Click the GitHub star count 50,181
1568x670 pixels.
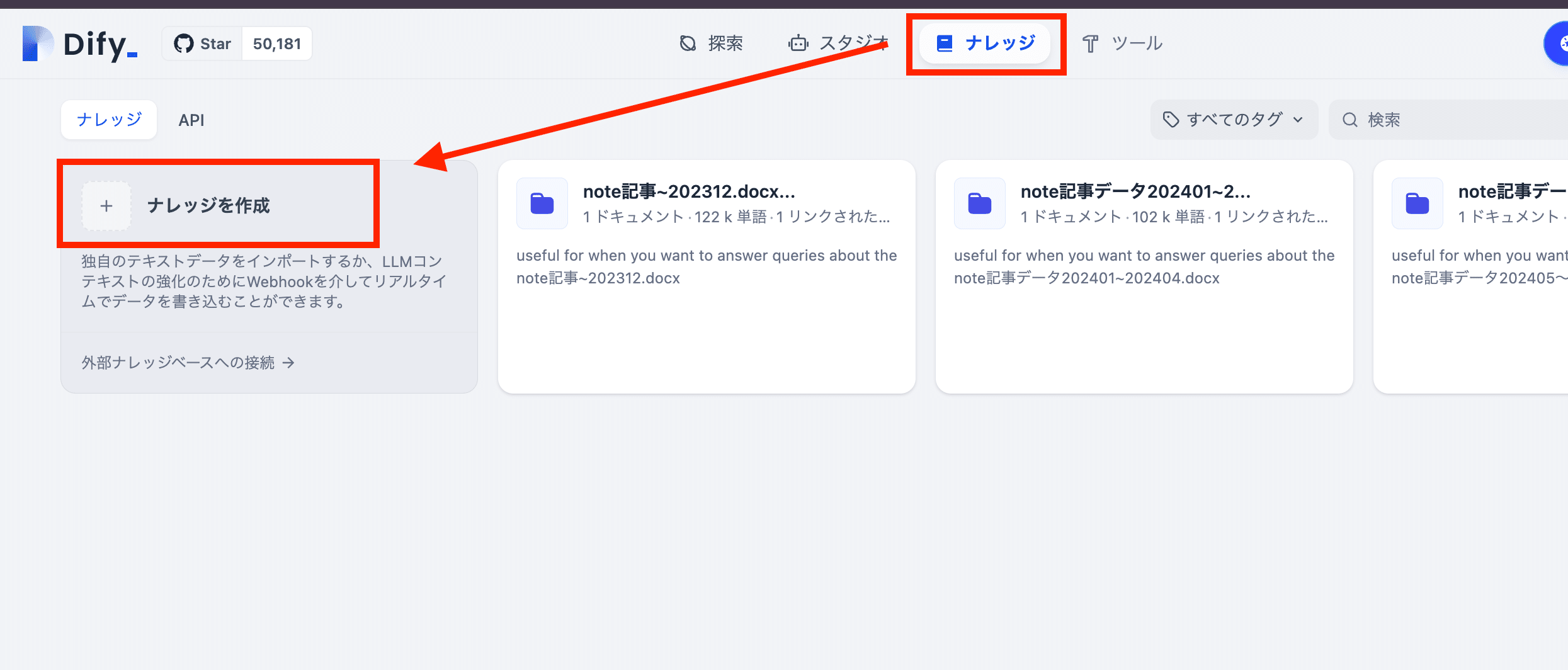click(277, 44)
